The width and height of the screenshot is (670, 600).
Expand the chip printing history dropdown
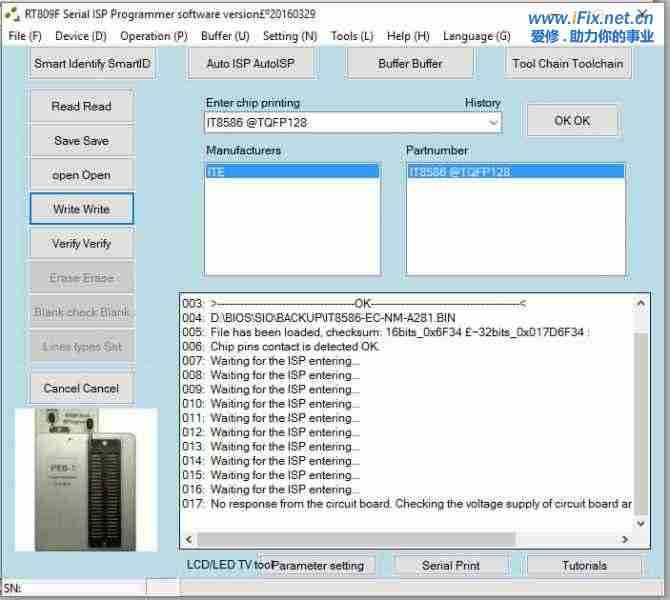tap(493, 123)
